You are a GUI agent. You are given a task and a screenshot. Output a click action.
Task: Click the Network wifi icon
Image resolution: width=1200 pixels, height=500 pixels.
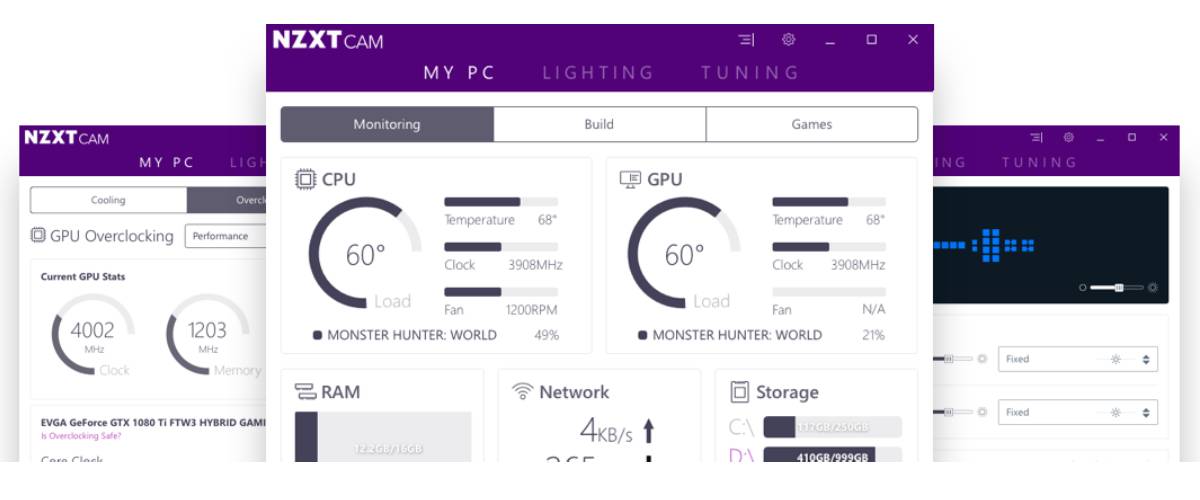click(522, 392)
